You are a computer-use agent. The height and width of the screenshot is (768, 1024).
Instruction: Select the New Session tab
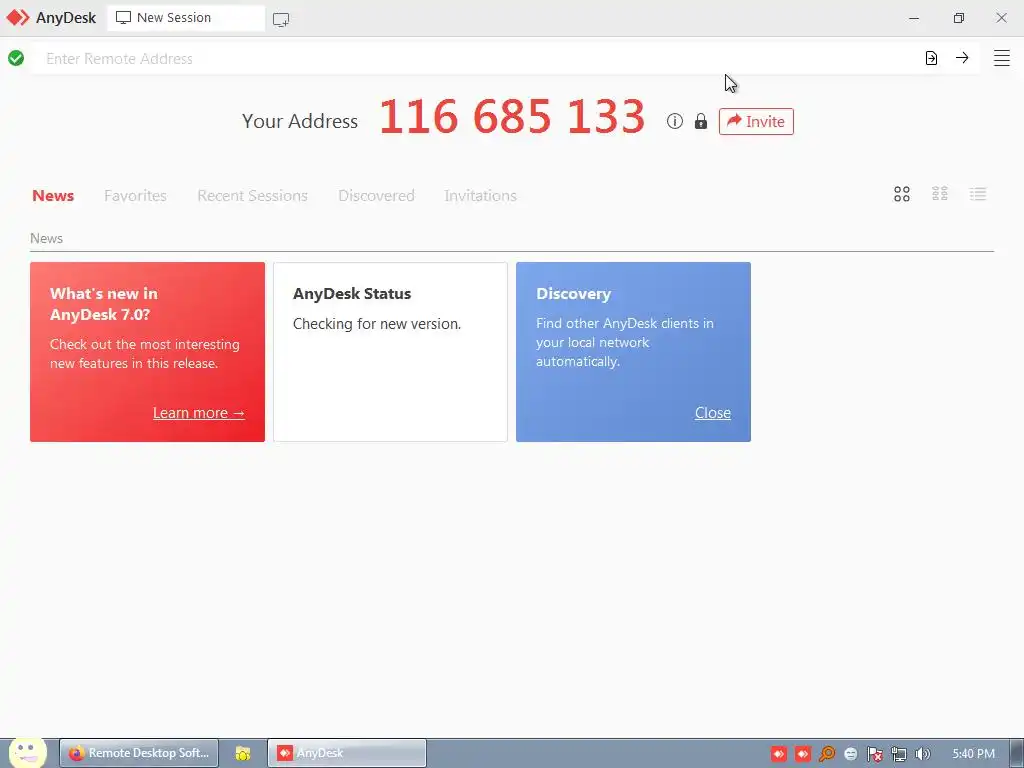tap(186, 18)
